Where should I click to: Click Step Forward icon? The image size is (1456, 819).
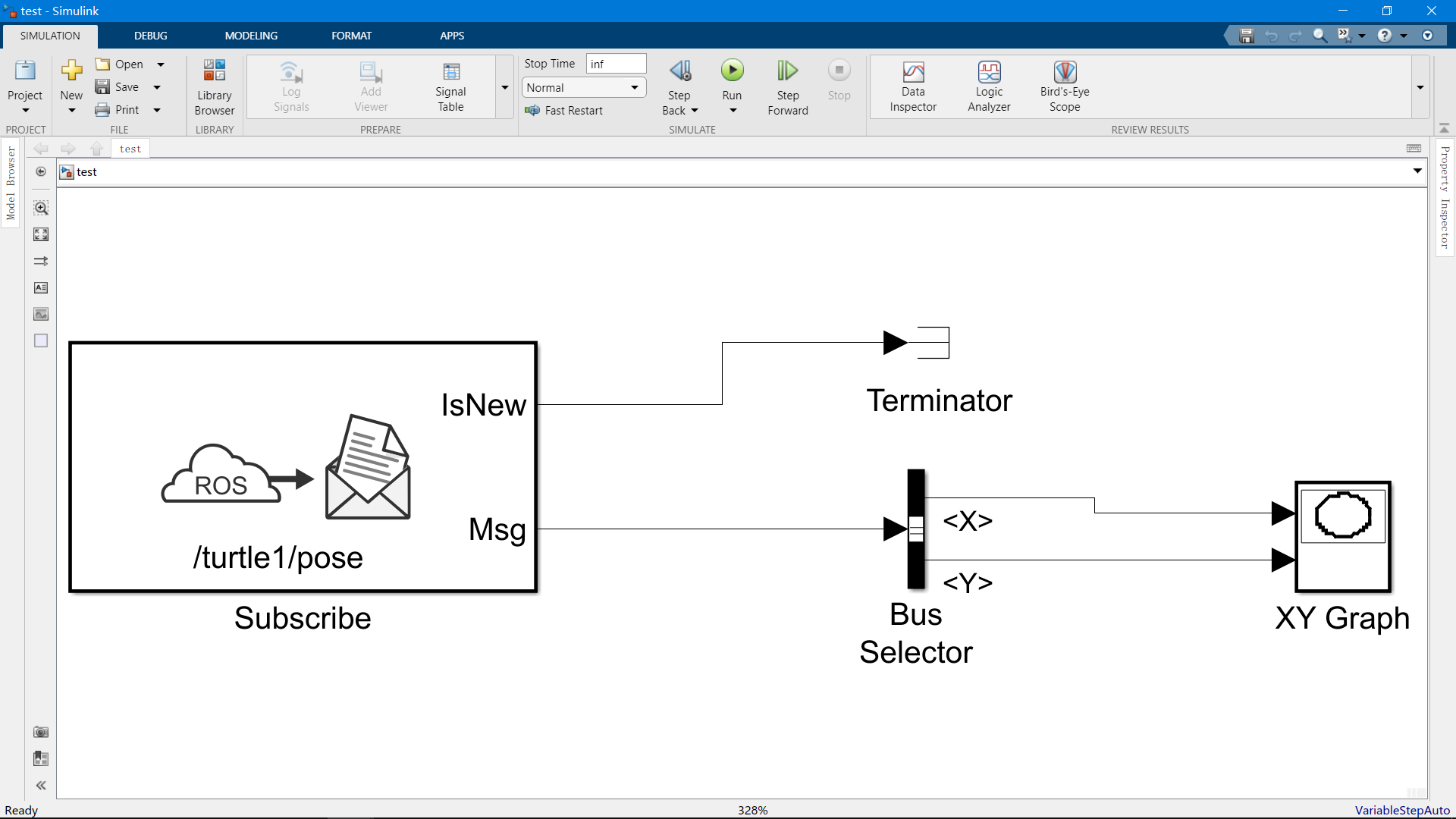click(787, 71)
